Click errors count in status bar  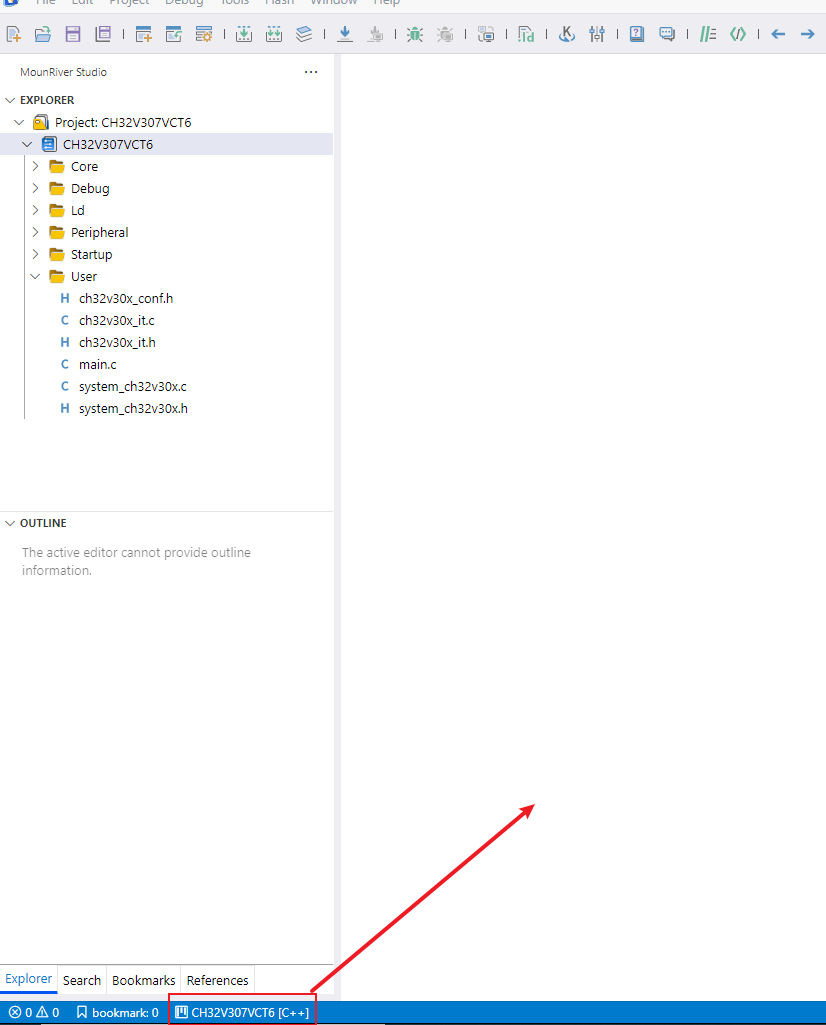pos(20,1013)
